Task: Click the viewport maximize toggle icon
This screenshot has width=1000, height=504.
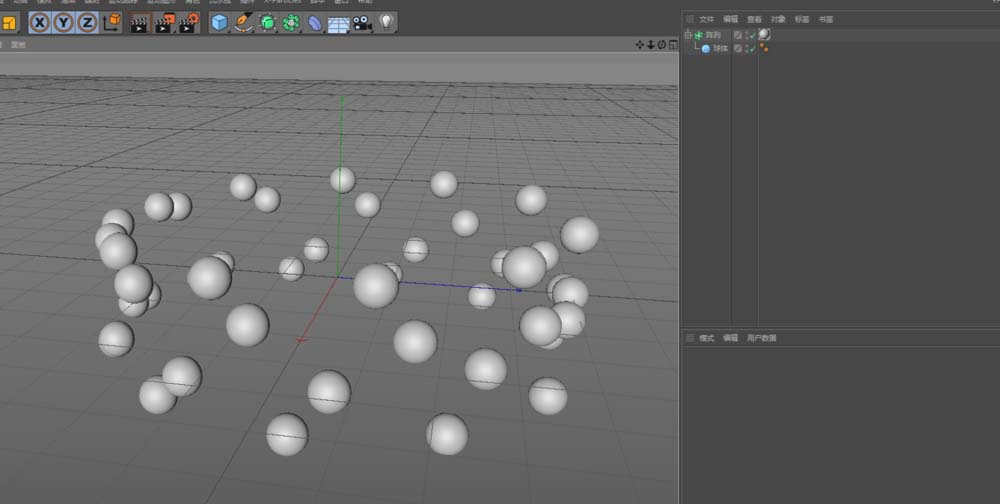Action: [673, 45]
